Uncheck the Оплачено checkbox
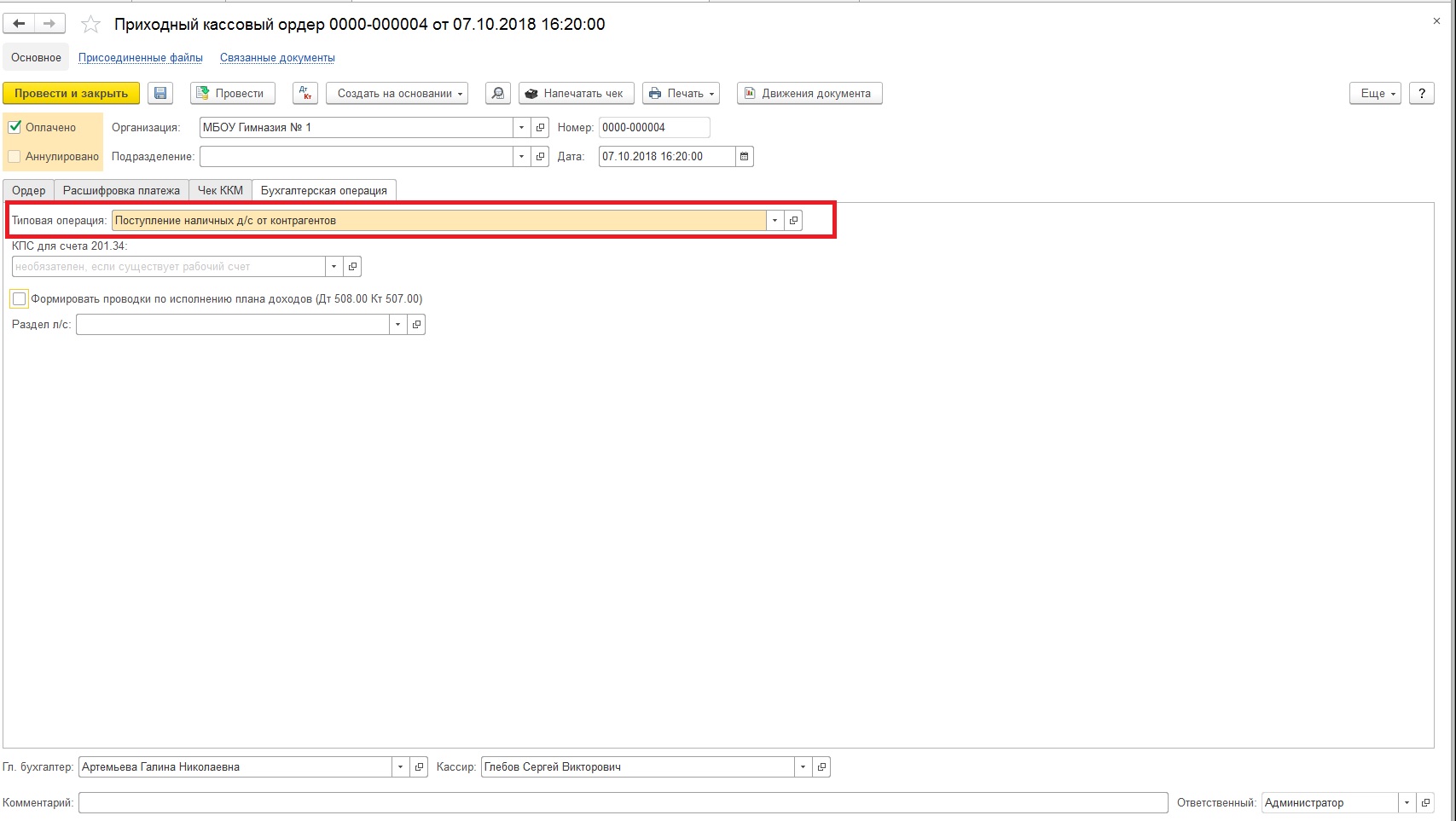This screenshot has width=1456, height=821. point(15,128)
